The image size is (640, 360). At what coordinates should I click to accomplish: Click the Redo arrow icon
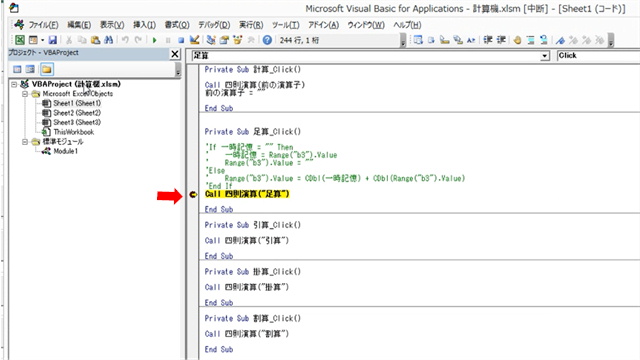point(138,40)
